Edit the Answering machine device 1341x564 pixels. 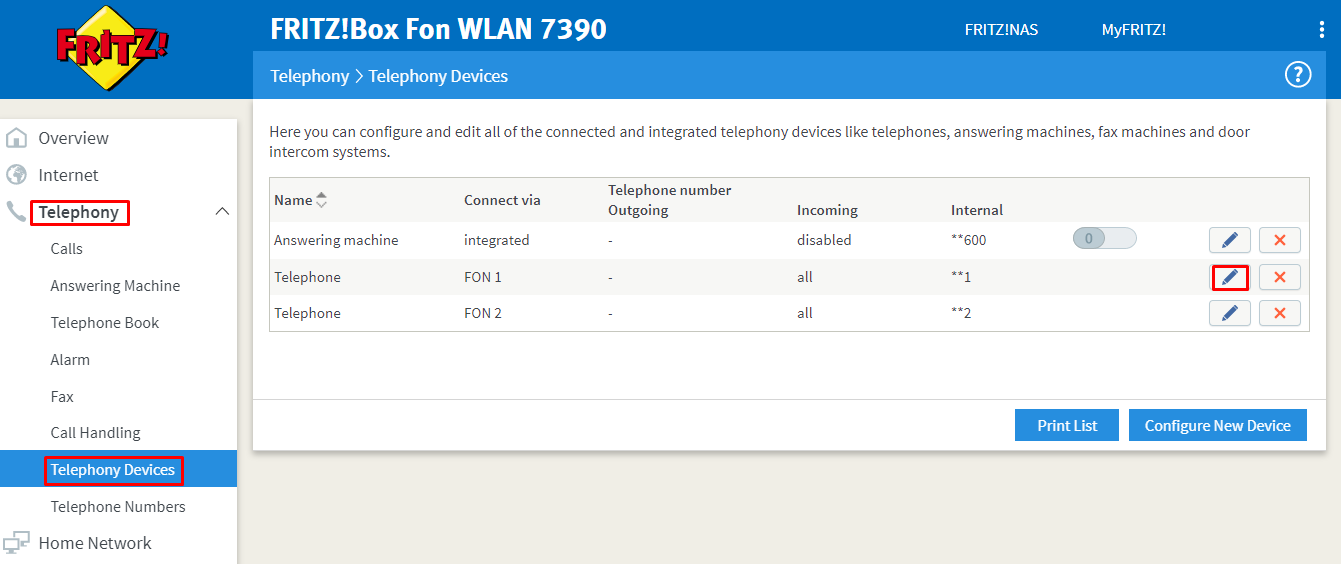[x=1229, y=240]
